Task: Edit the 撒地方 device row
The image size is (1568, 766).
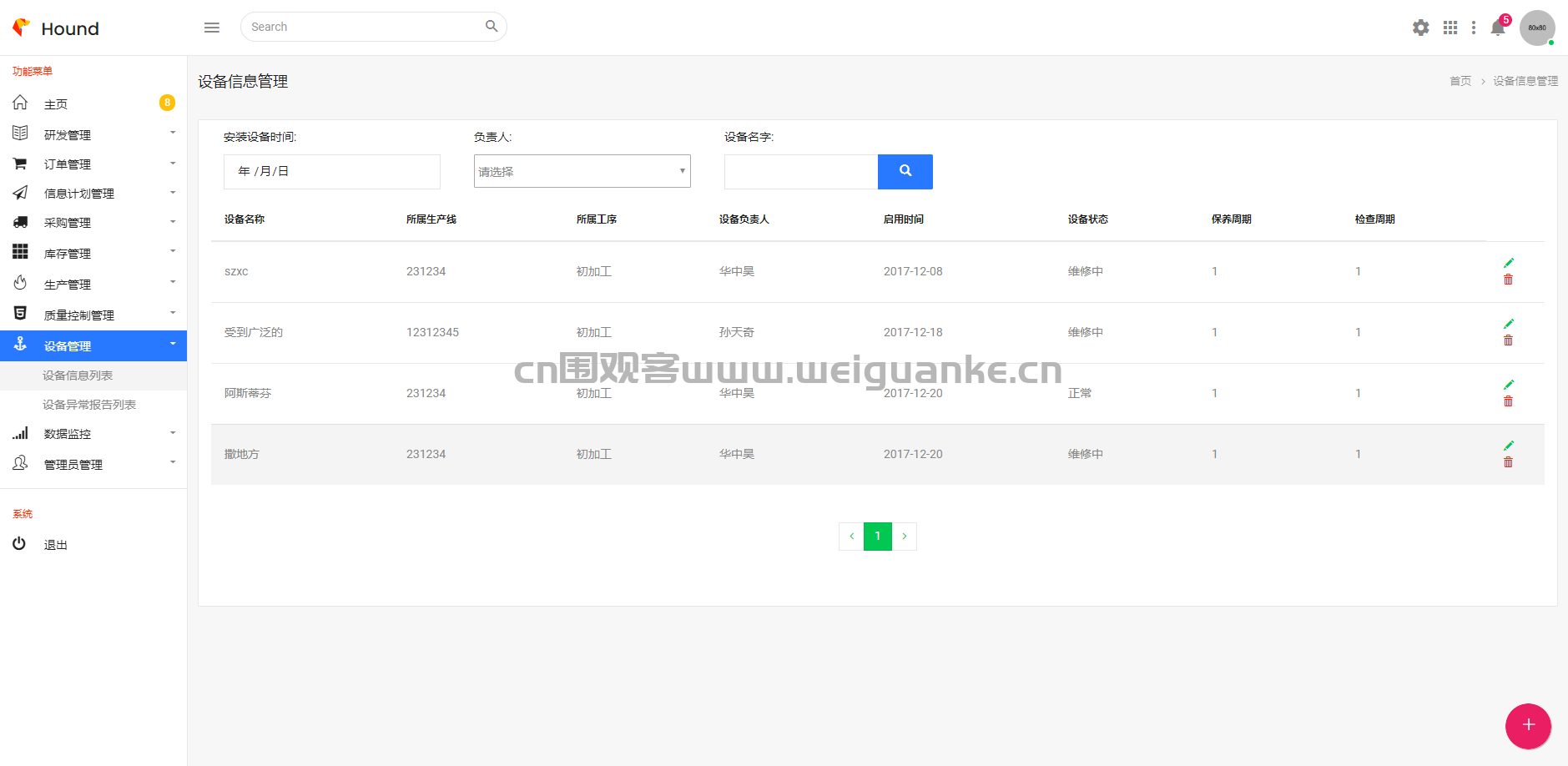Action: click(x=1509, y=446)
